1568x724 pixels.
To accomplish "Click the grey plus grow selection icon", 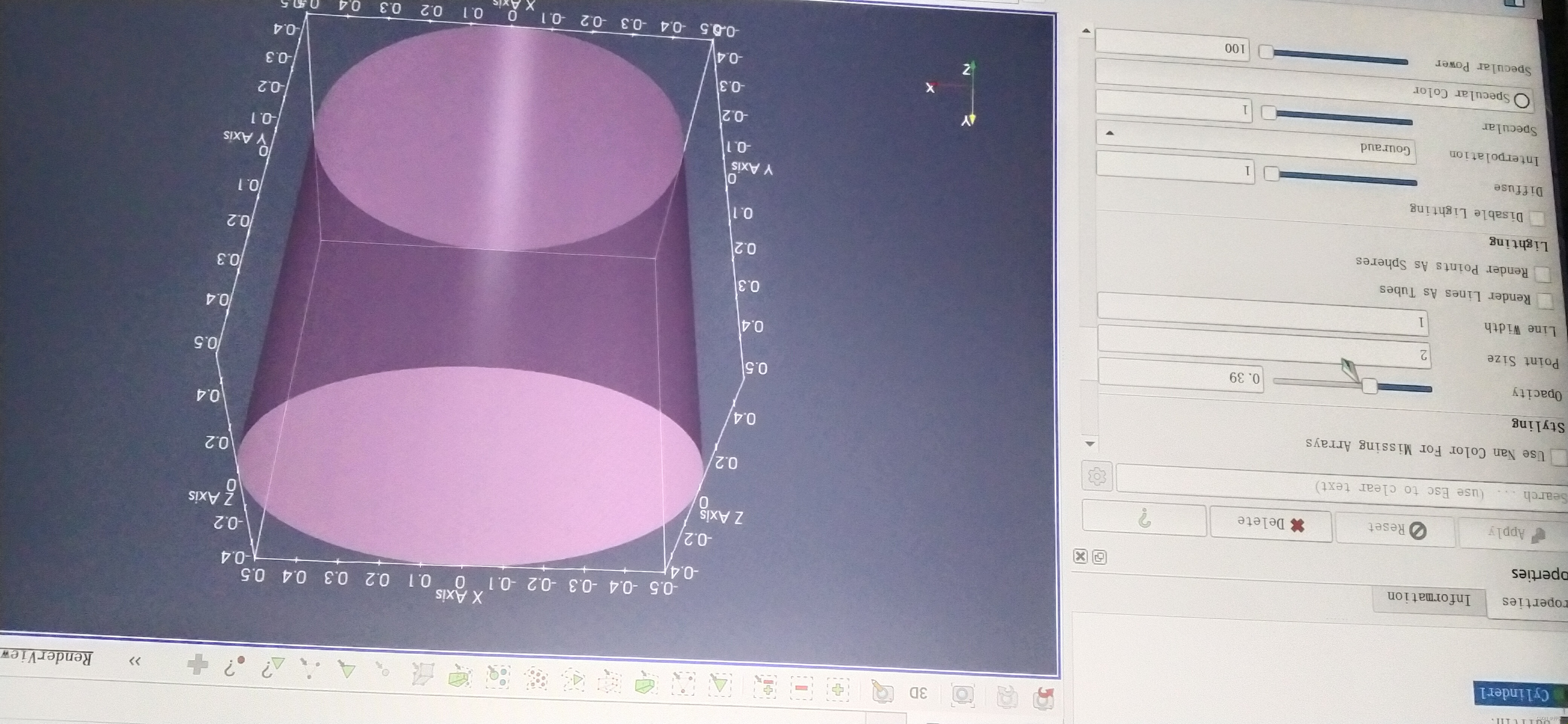I will [198, 664].
